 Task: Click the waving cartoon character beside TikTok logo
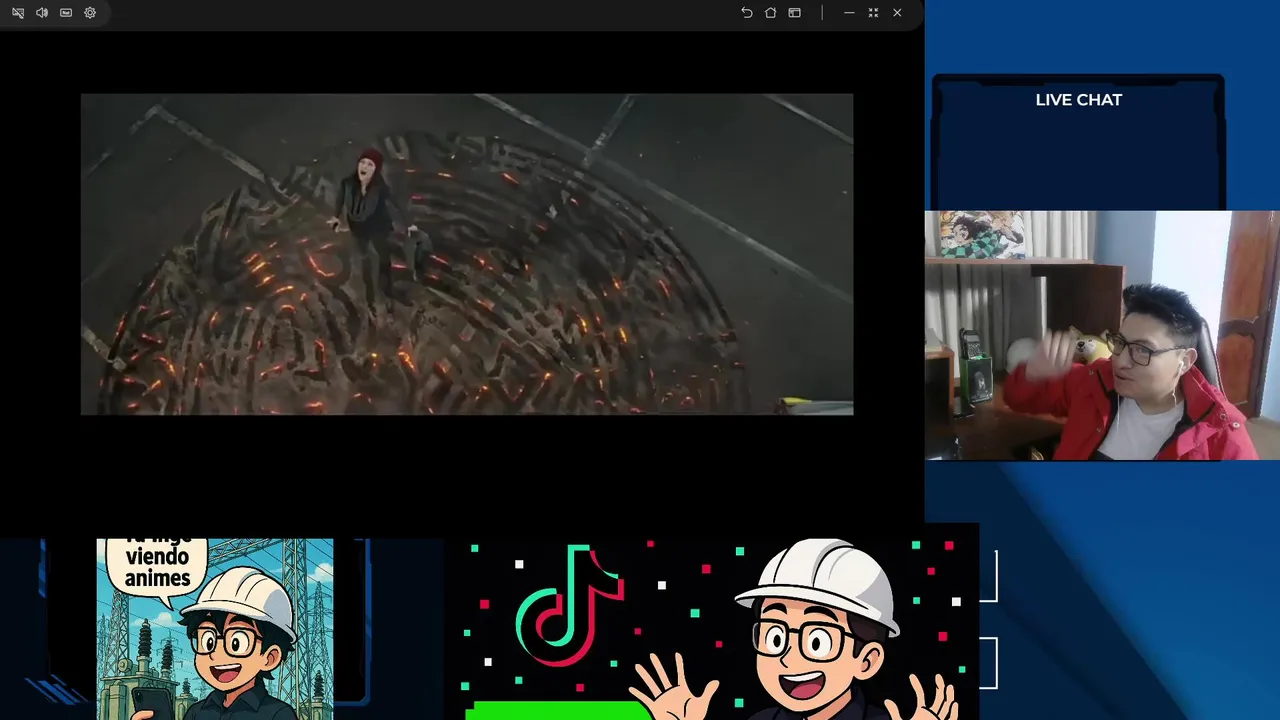point(795,630)
